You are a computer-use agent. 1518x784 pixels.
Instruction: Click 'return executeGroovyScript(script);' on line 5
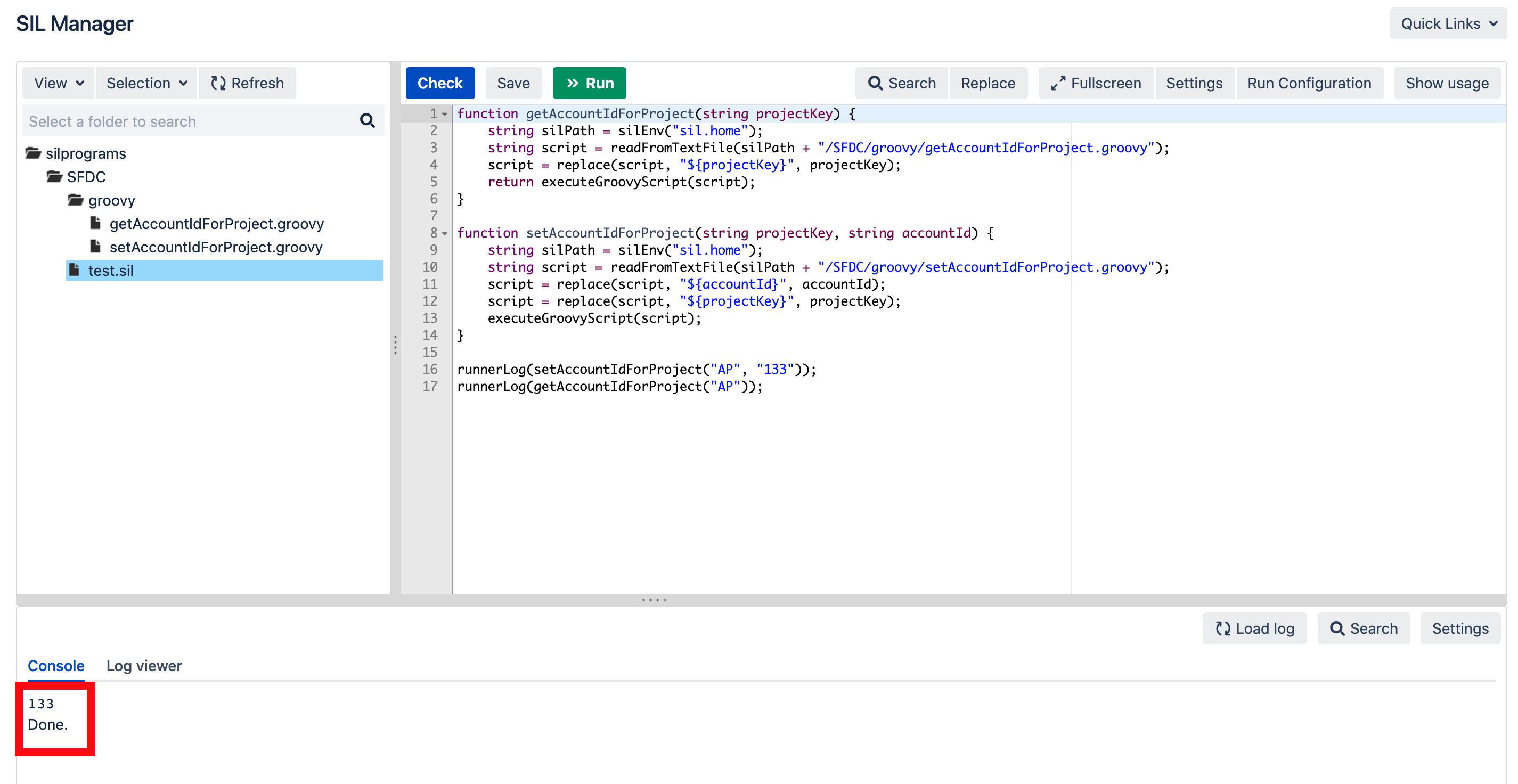pyautogui.click(x=622, y=182)
